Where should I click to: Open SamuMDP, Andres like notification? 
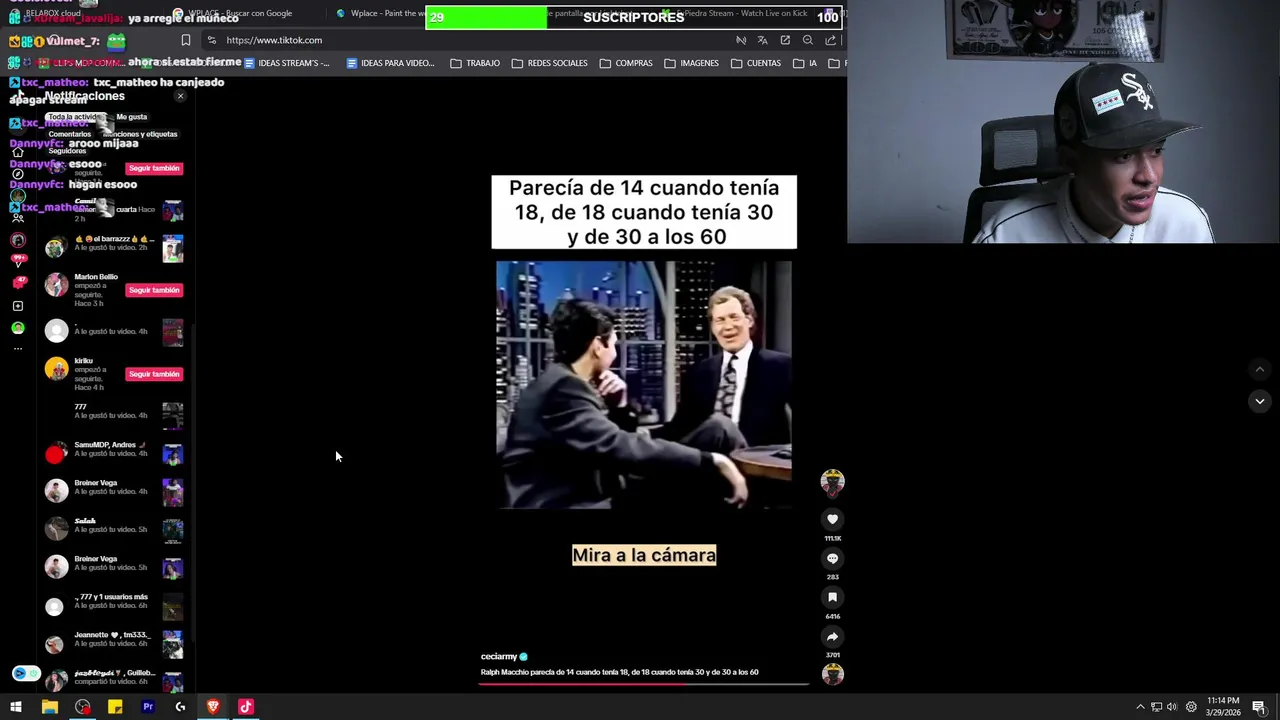tap(113, 454)
